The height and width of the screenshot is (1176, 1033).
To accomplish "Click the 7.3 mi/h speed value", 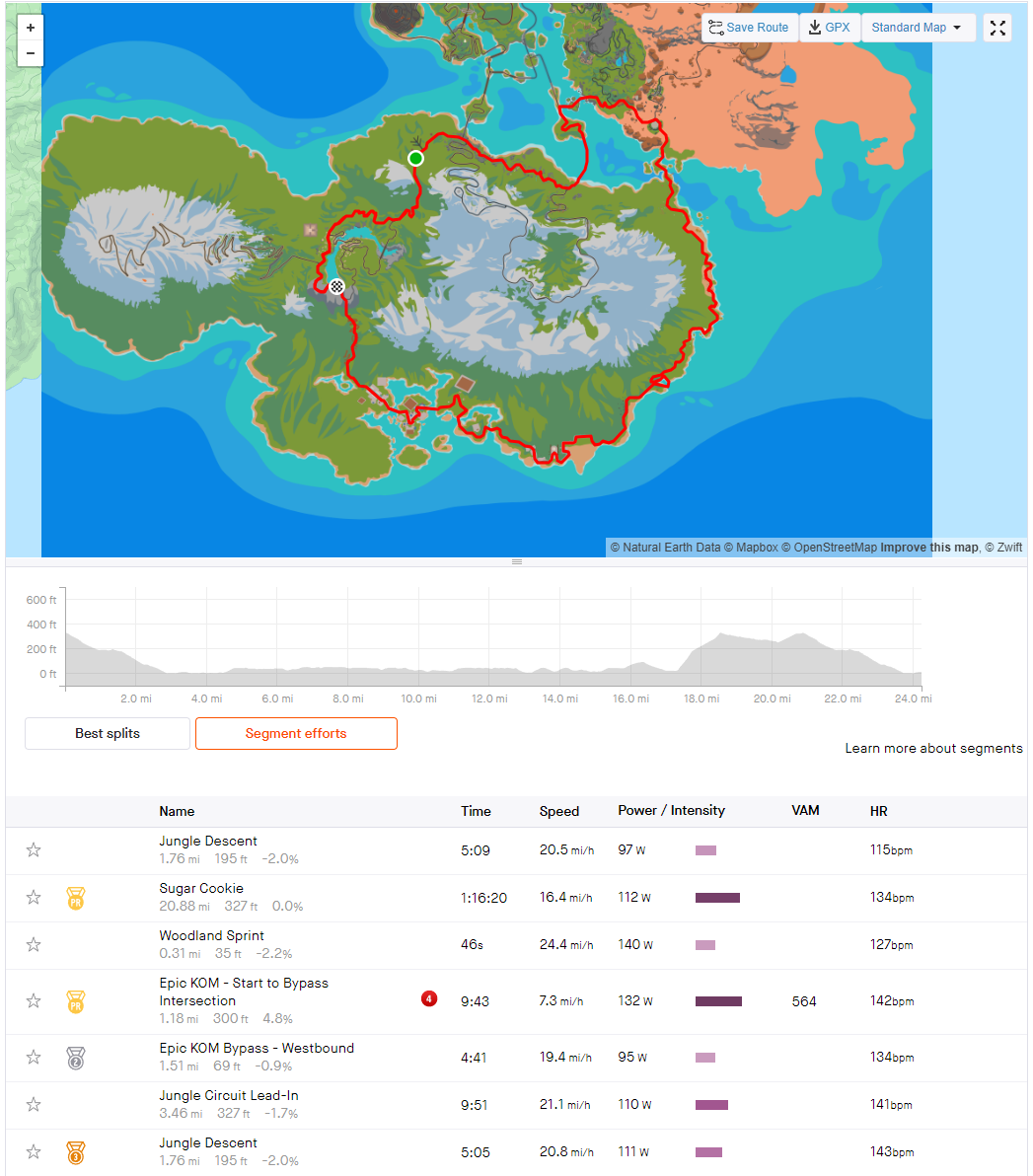I will [561, 1000].
